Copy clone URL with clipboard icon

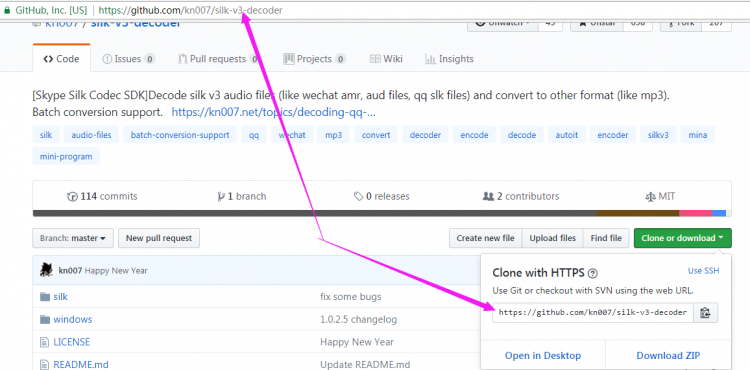click(705, 313)
